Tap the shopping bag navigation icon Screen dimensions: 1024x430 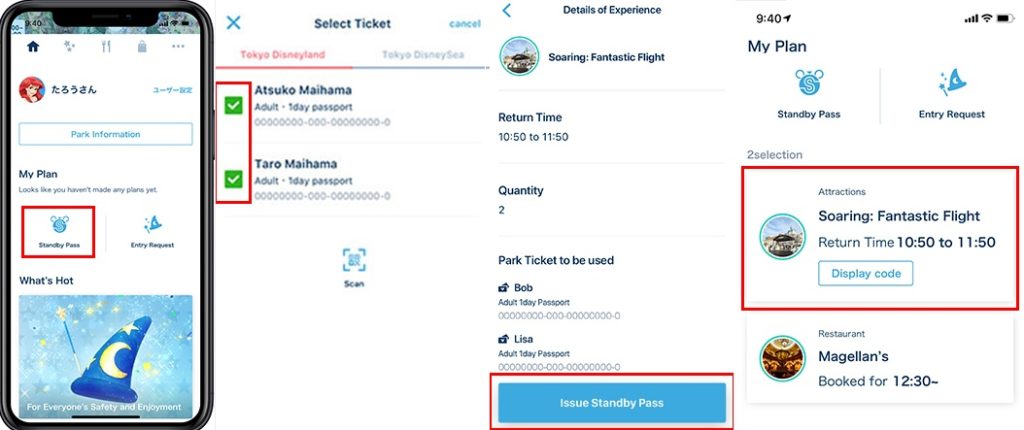pyautogui.click(x=142, y=46)
